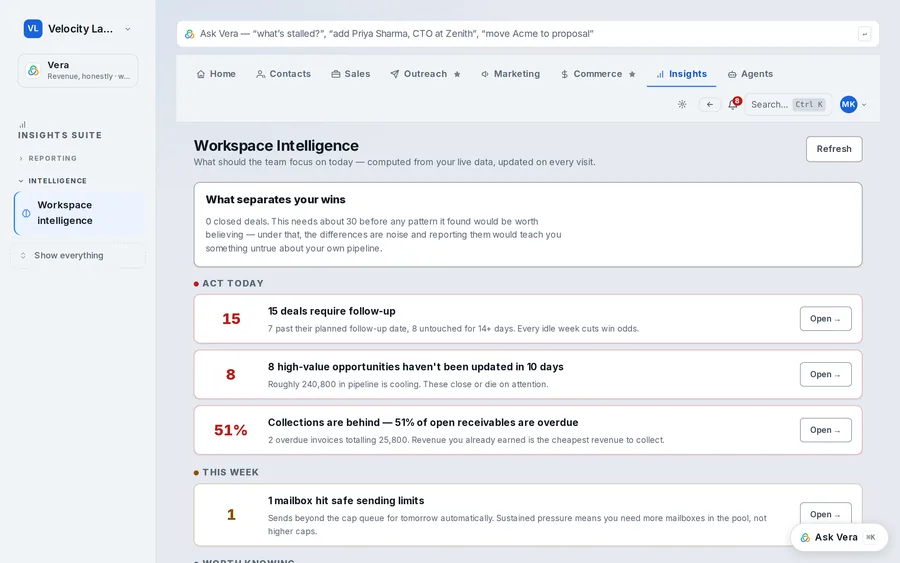Open the Velocity La... workspace dropdown chevron
The width and height of the screenshot is (900, 563).
[127, 29]
